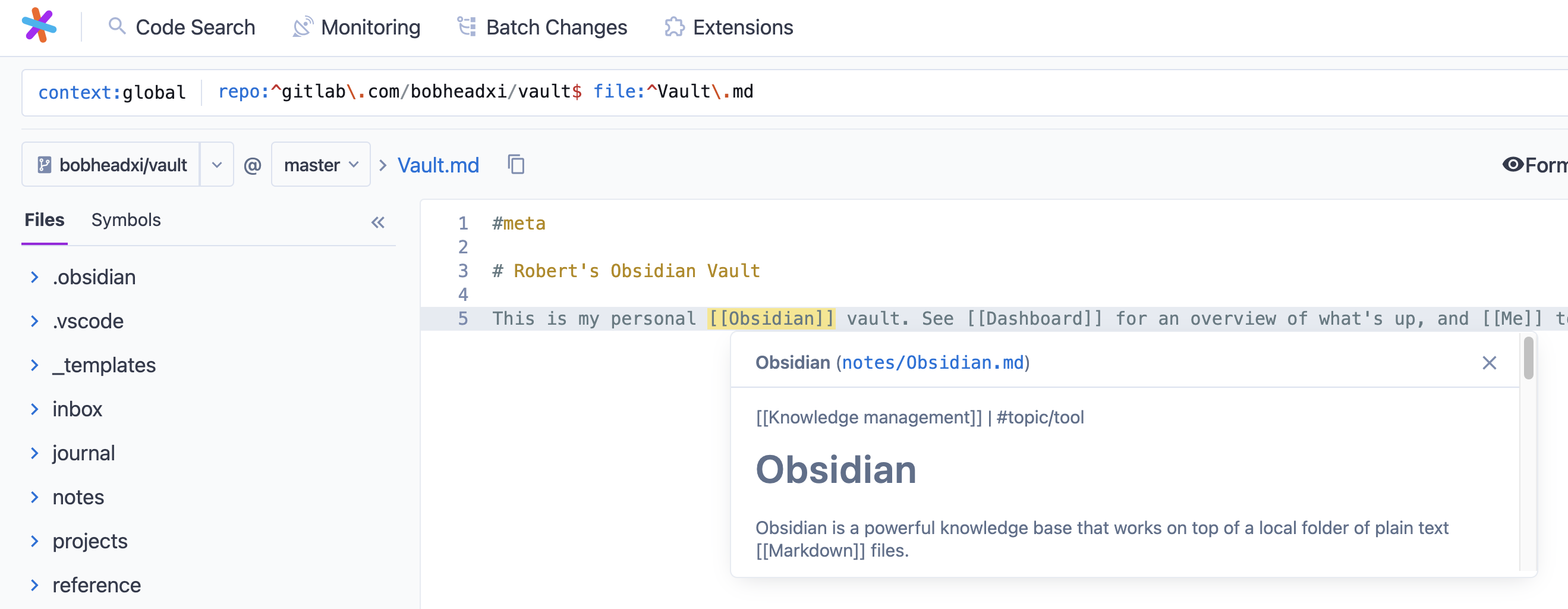The height and width of the screenshot is (609, 1568).
Task: Expand the journal folder chevron
Action: point(34,453)
